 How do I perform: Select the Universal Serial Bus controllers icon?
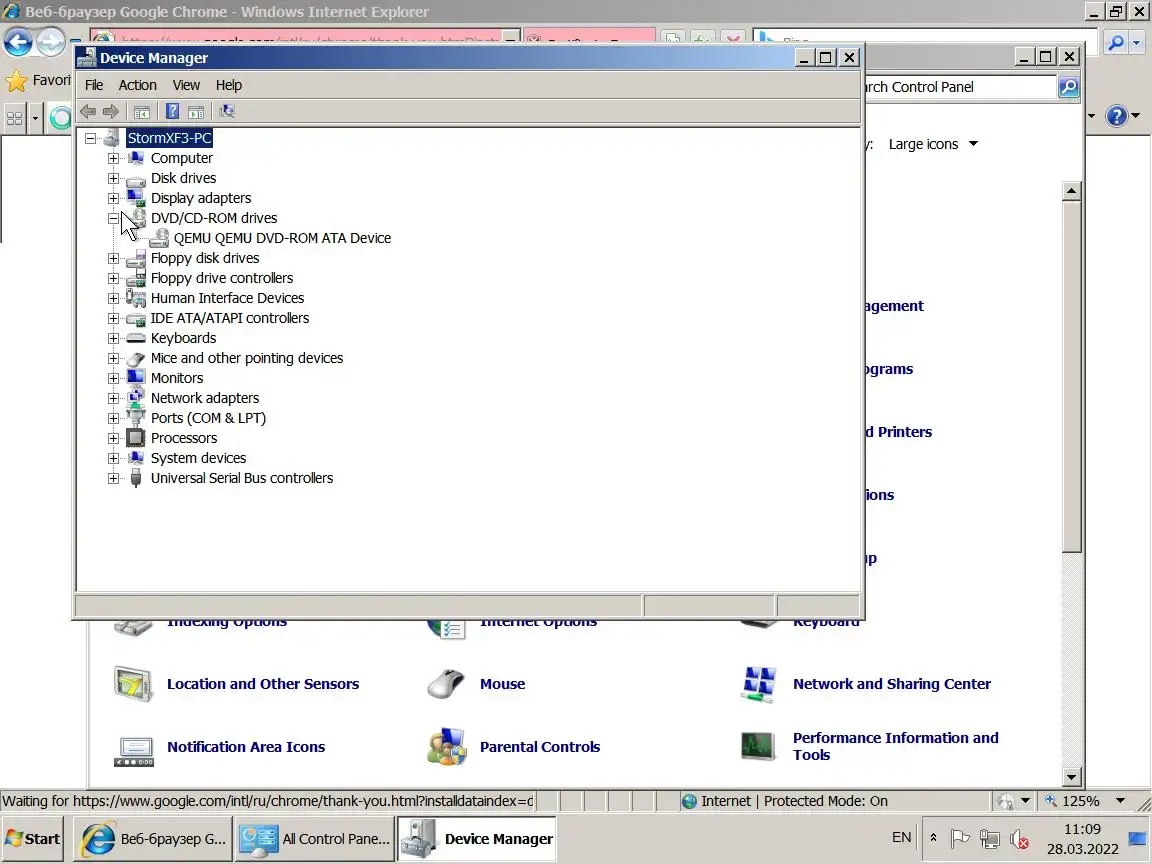(x=135, y=478)
